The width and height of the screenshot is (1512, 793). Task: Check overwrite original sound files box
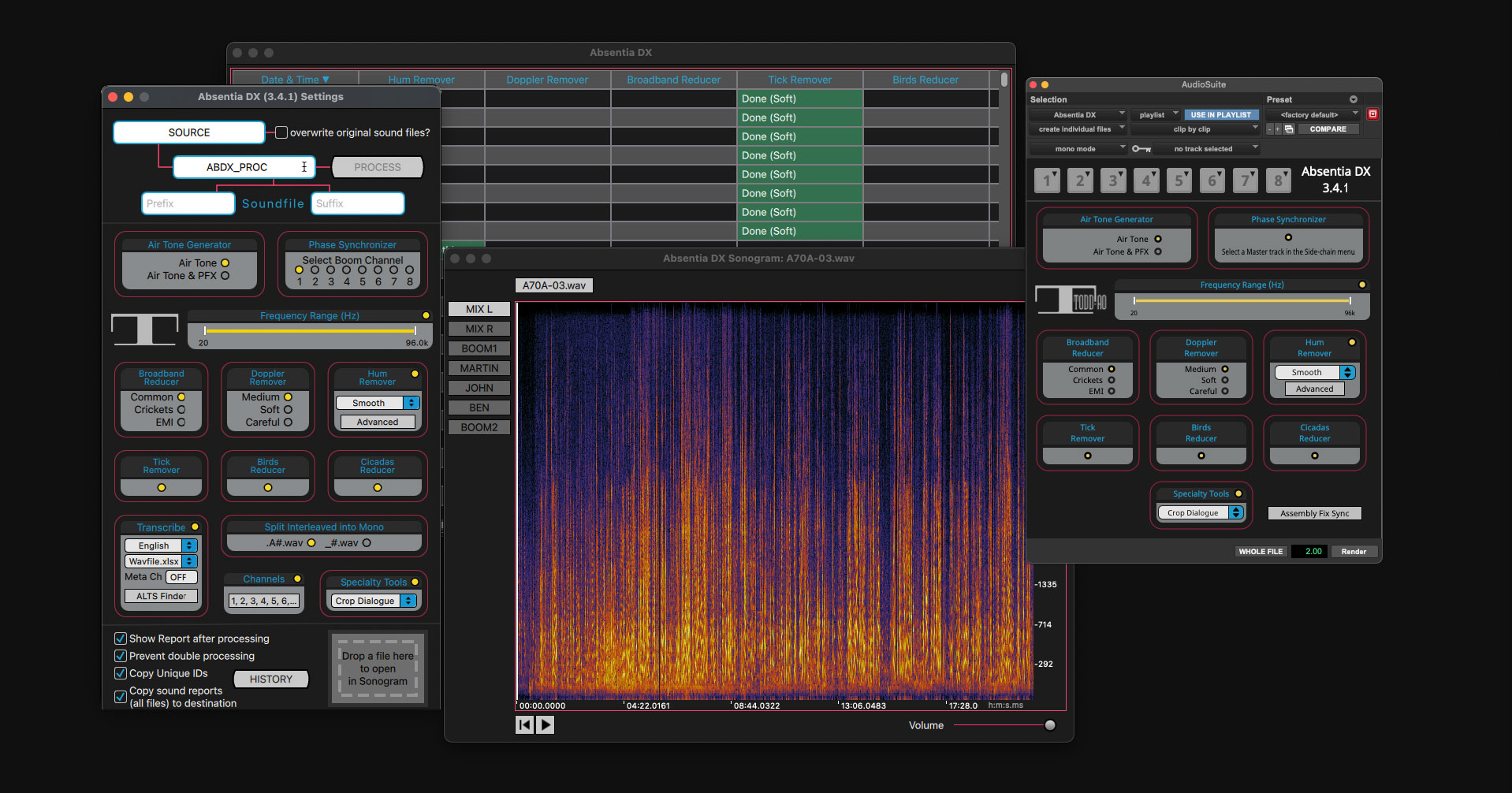(281, 132)
